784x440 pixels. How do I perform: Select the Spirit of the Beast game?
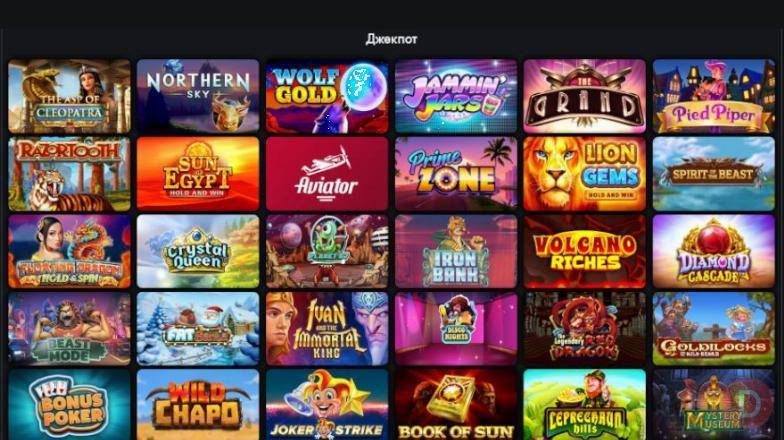tap(714, 174)
